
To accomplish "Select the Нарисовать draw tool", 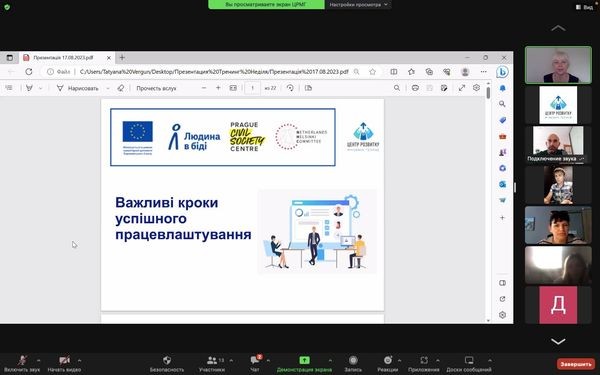I will pyautogui.click(x=78, y=88).
